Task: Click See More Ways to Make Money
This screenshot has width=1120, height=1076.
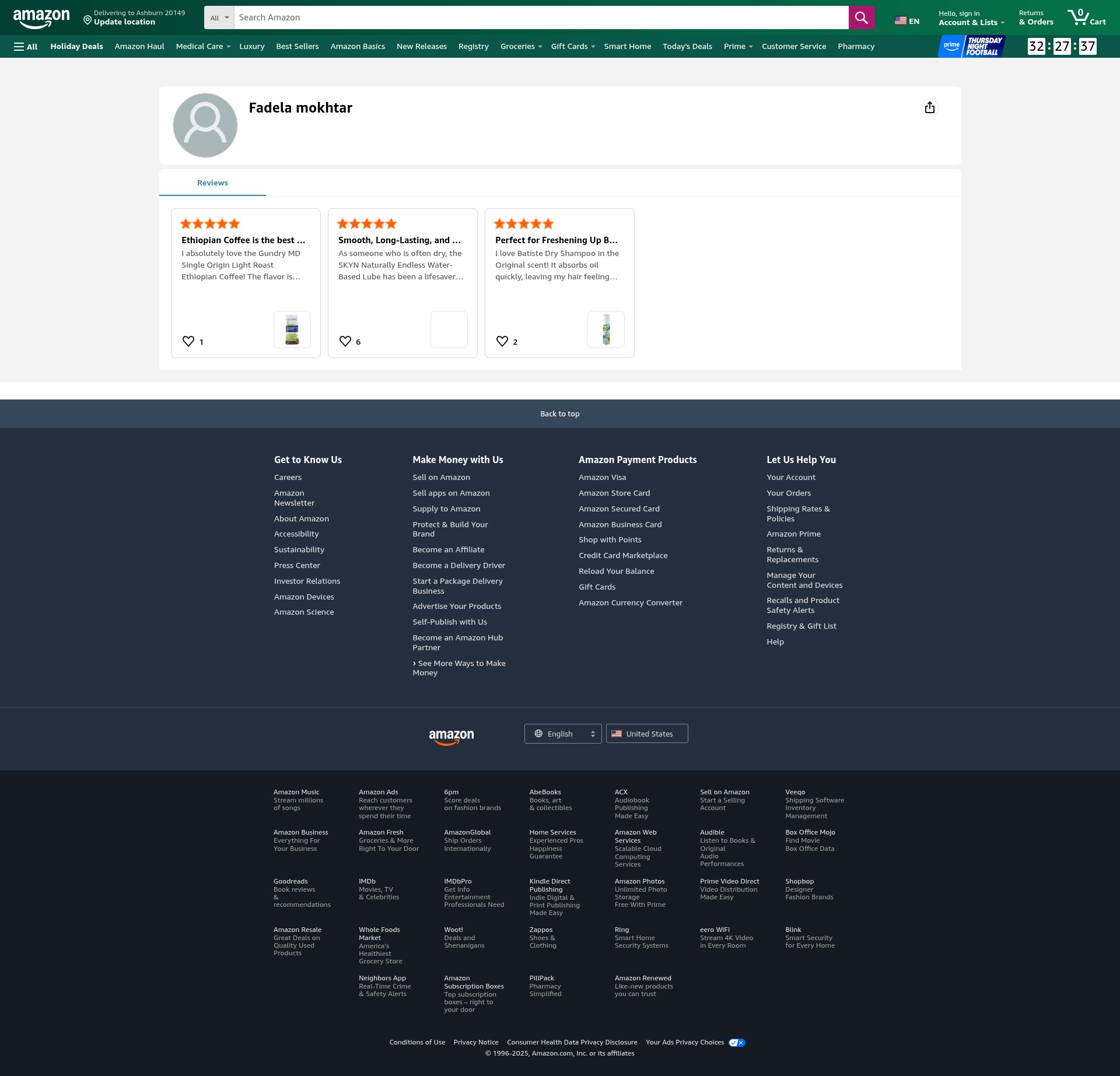Action: 459,668
